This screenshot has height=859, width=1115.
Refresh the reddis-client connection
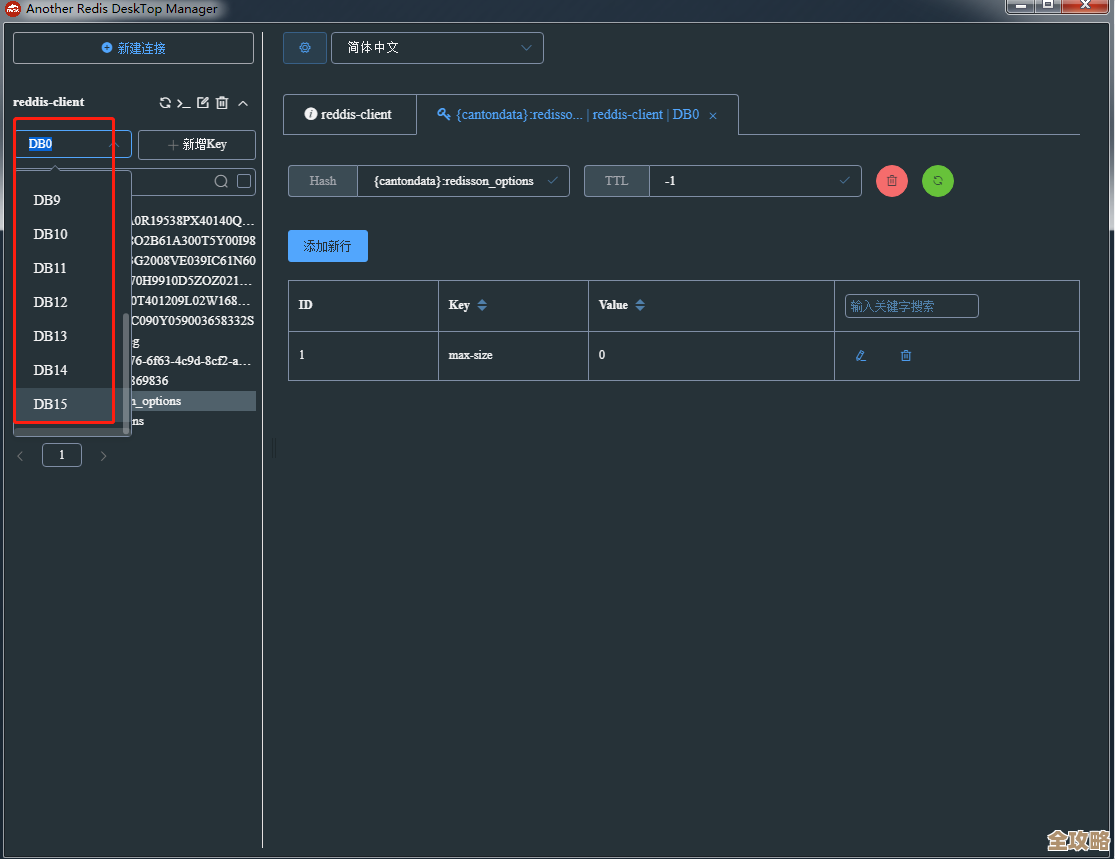click(165, 103)
